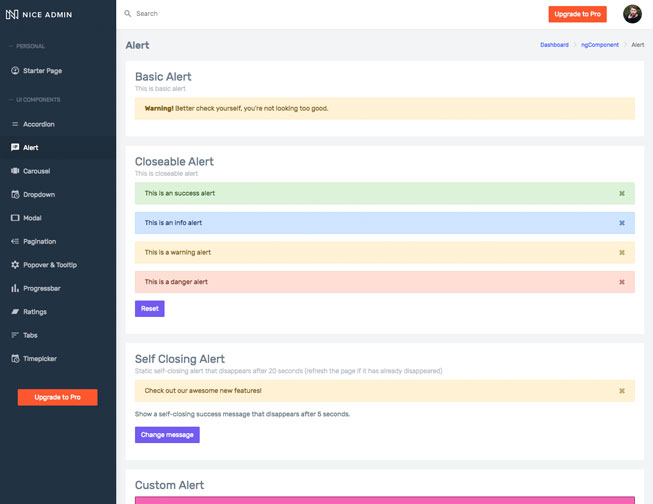Image resolution: width=653 pixels, height=504 pixels.
Task: Close the danger alert
Action: pos(621,282)
